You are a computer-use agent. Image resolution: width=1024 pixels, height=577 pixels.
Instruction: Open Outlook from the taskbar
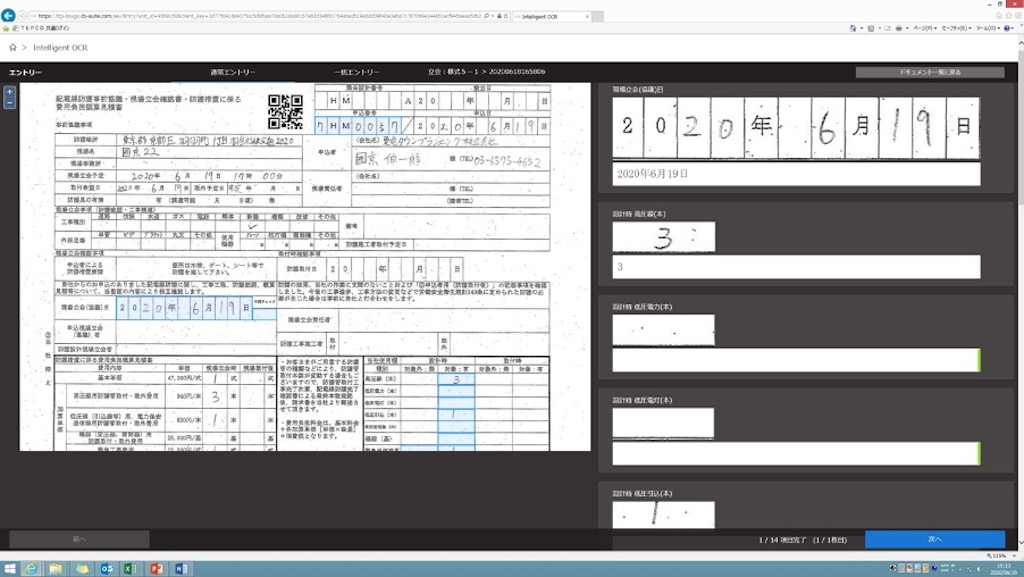coord(107,569)
